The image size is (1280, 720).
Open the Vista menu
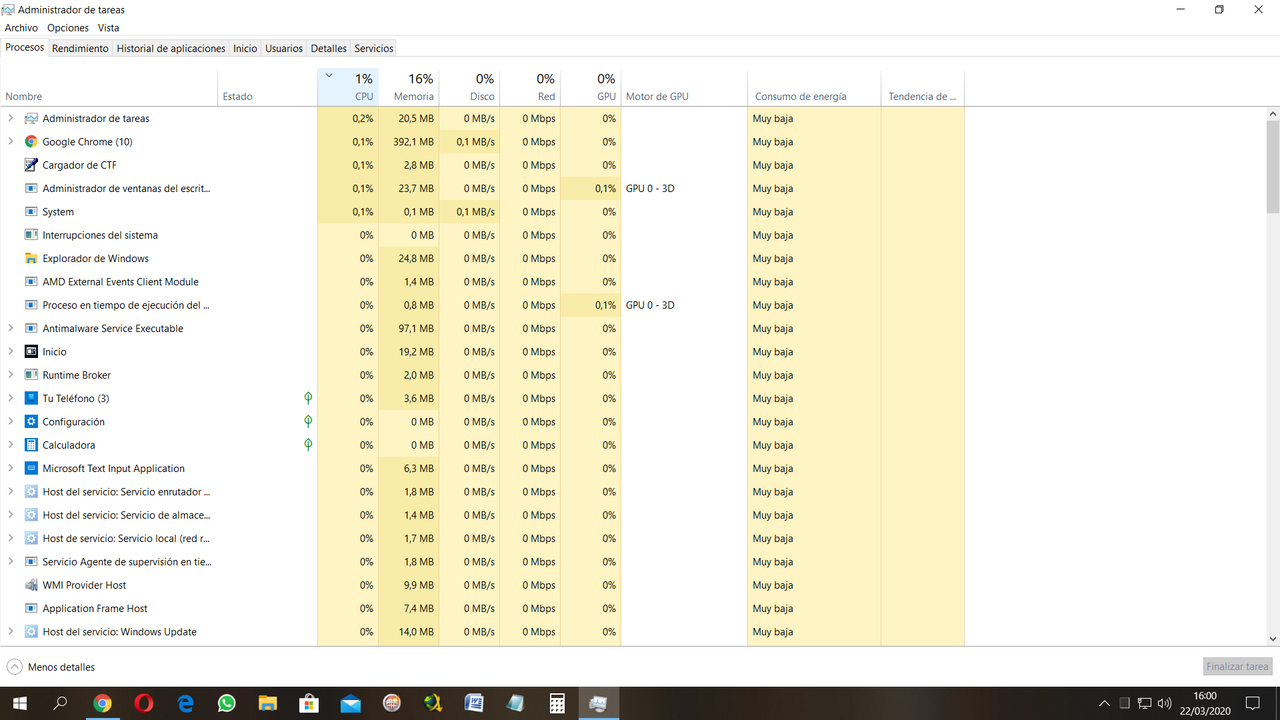click(x=108, y=28)
